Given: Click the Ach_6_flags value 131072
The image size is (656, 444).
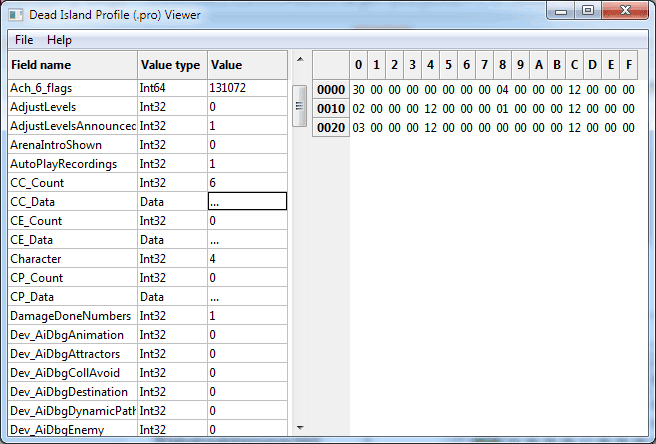Looking at the screenshot, I should tap(246, 88).
